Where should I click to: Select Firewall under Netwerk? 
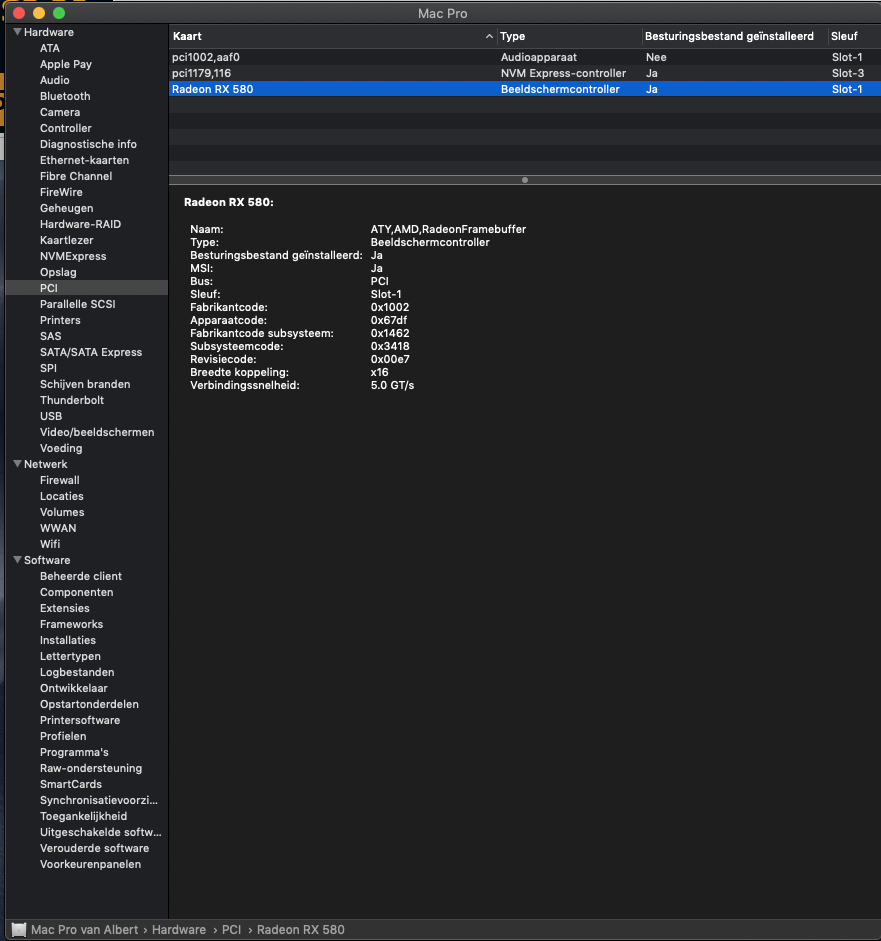coord(59,480)
